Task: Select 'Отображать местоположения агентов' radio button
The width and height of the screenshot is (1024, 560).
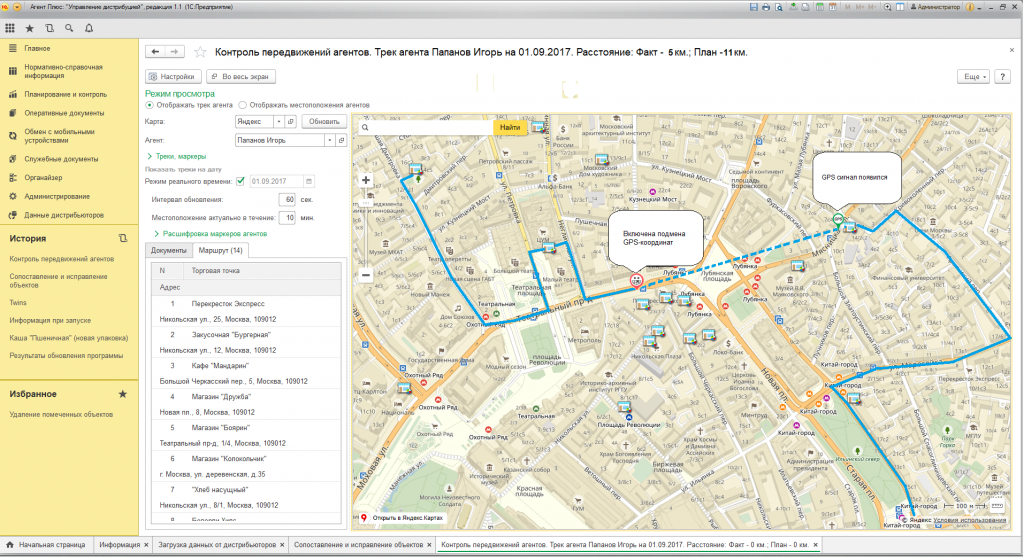Action: [243, 105]
